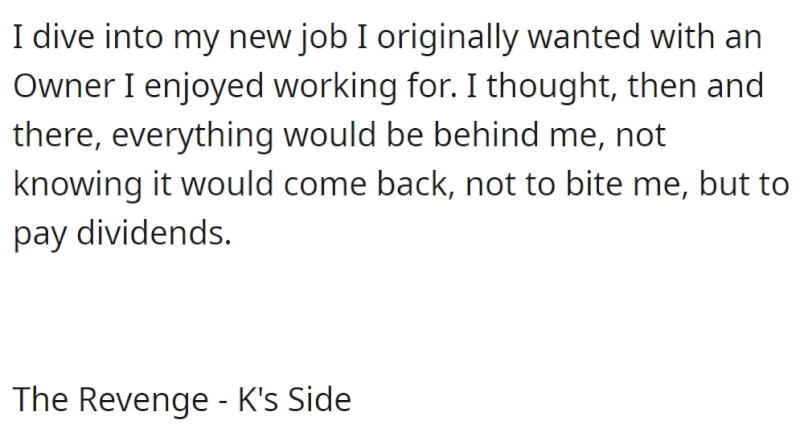Click the word "originally" in the first line

coord(447,39)
